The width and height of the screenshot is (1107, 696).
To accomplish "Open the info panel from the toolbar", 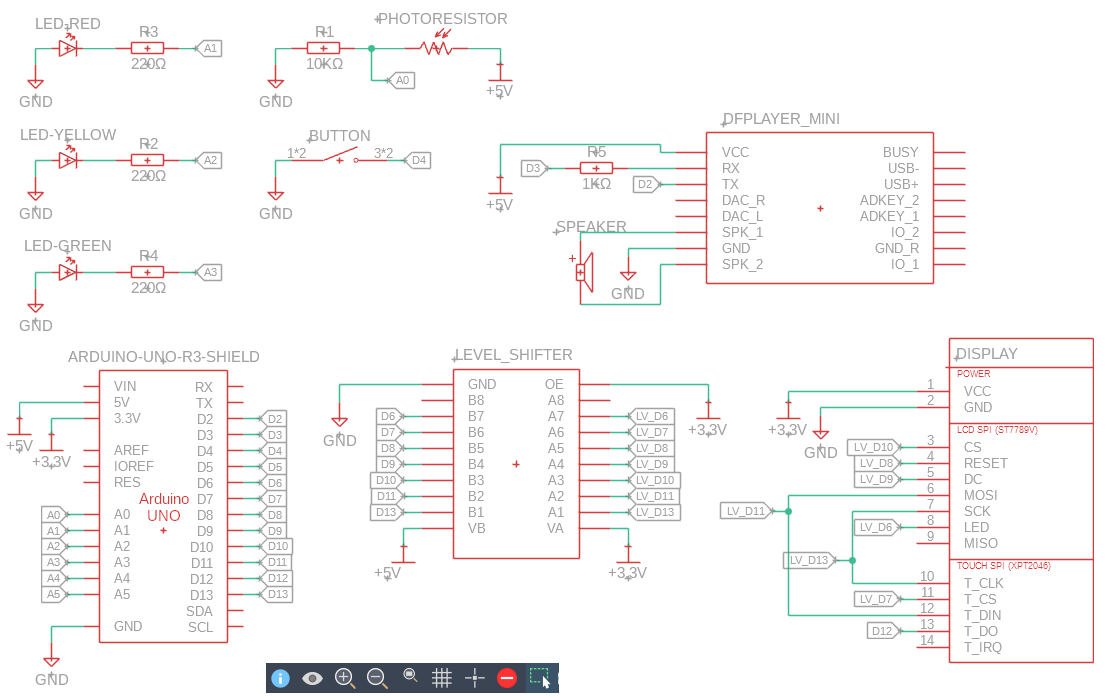I will click(x=280, y=678).
